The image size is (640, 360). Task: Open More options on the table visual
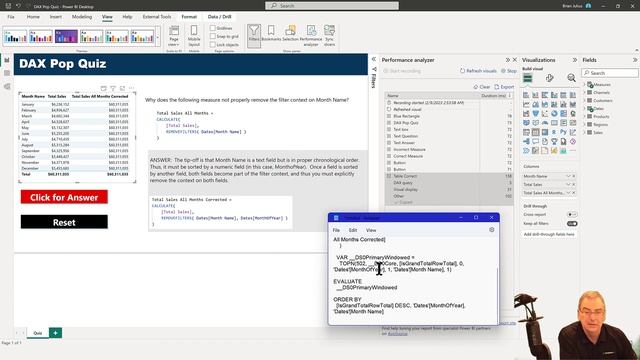[x=131, y=88]
